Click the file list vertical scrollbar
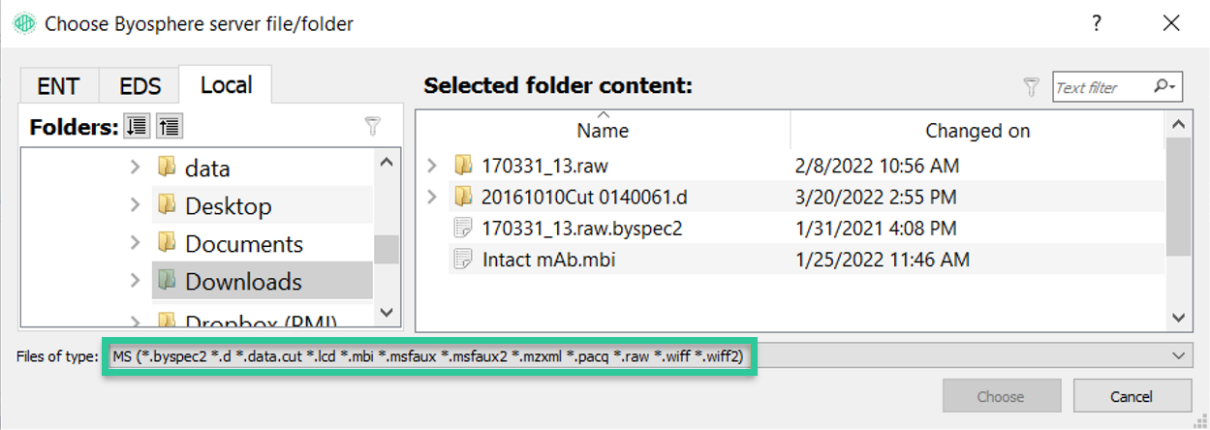The height and width of the screenshot is (430, 1210). point(1179,221)
